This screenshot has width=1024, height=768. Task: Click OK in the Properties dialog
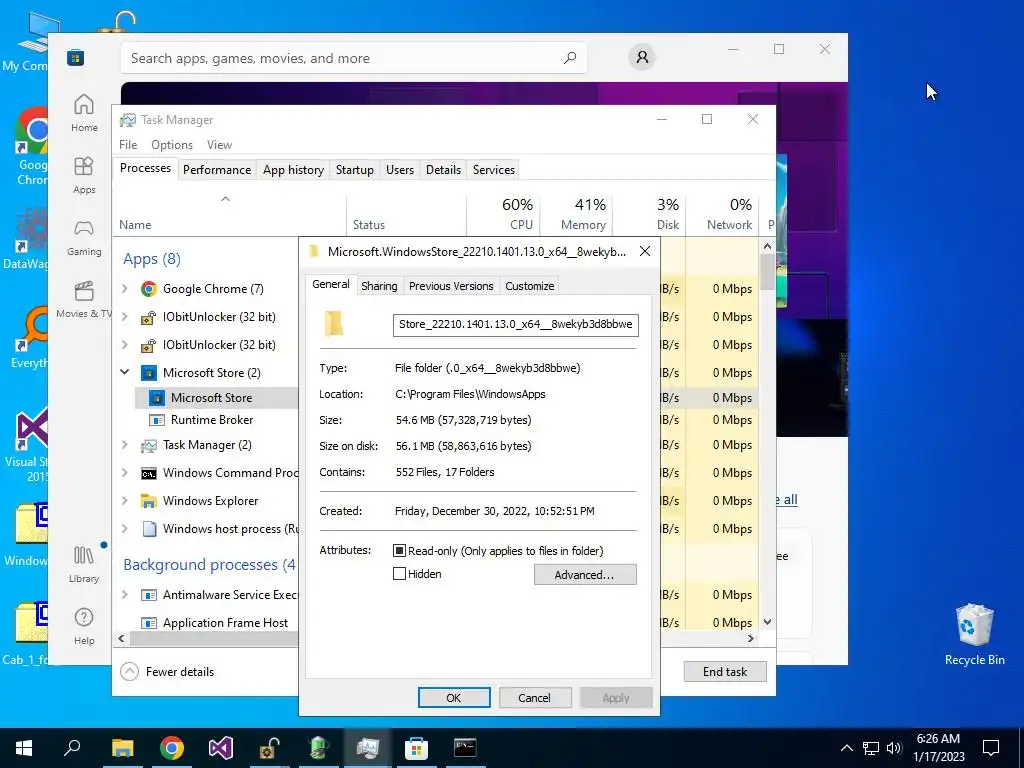[454, 697]
